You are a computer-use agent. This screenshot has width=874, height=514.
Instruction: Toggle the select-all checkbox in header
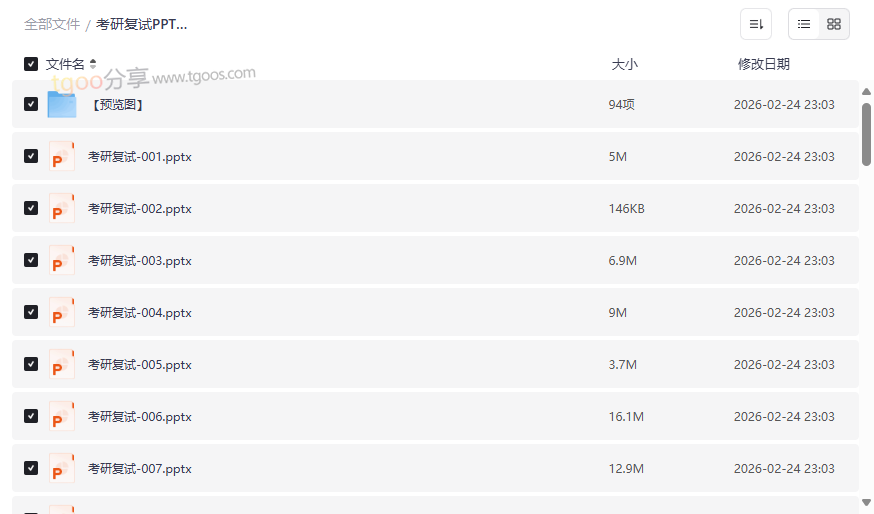(31, 64)
